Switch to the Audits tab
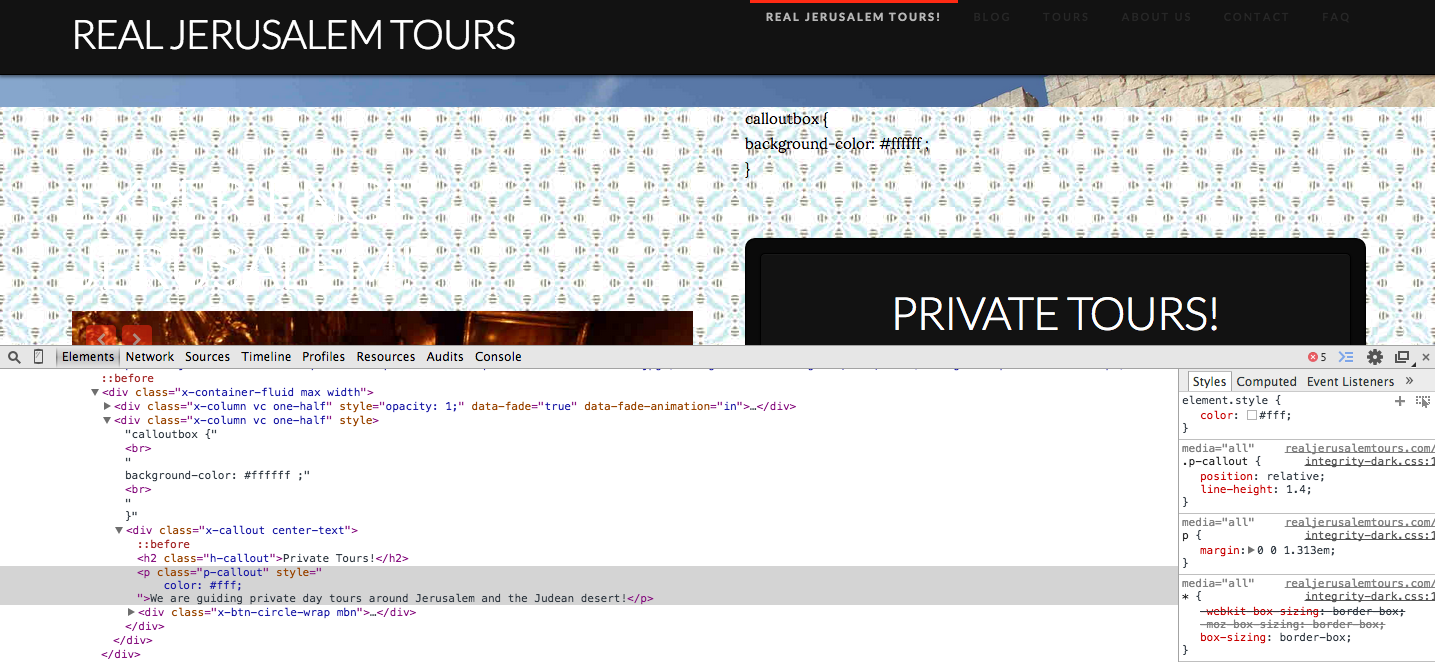The height and width of the screenshot is (662, 1435). tap(445, 357)
